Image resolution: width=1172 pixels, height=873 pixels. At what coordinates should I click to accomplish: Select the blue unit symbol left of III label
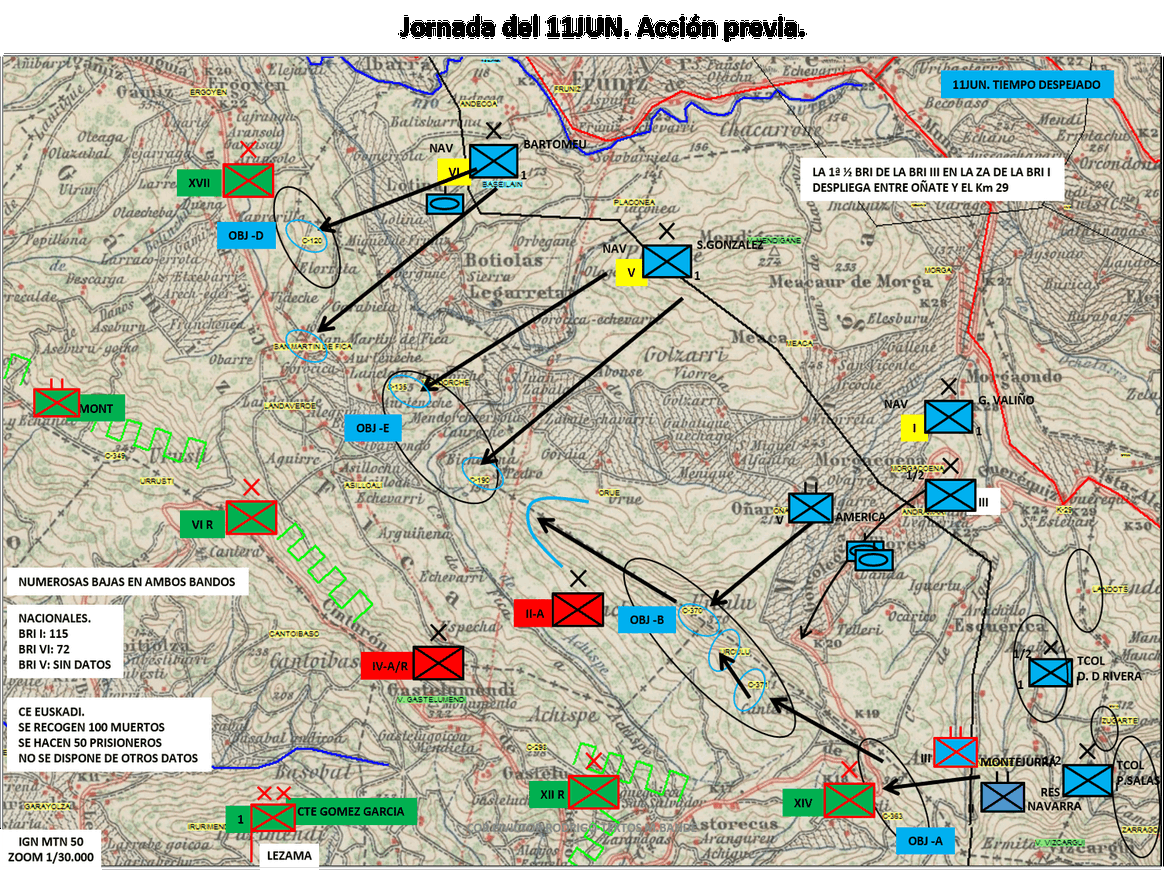[x=950, y=496]
